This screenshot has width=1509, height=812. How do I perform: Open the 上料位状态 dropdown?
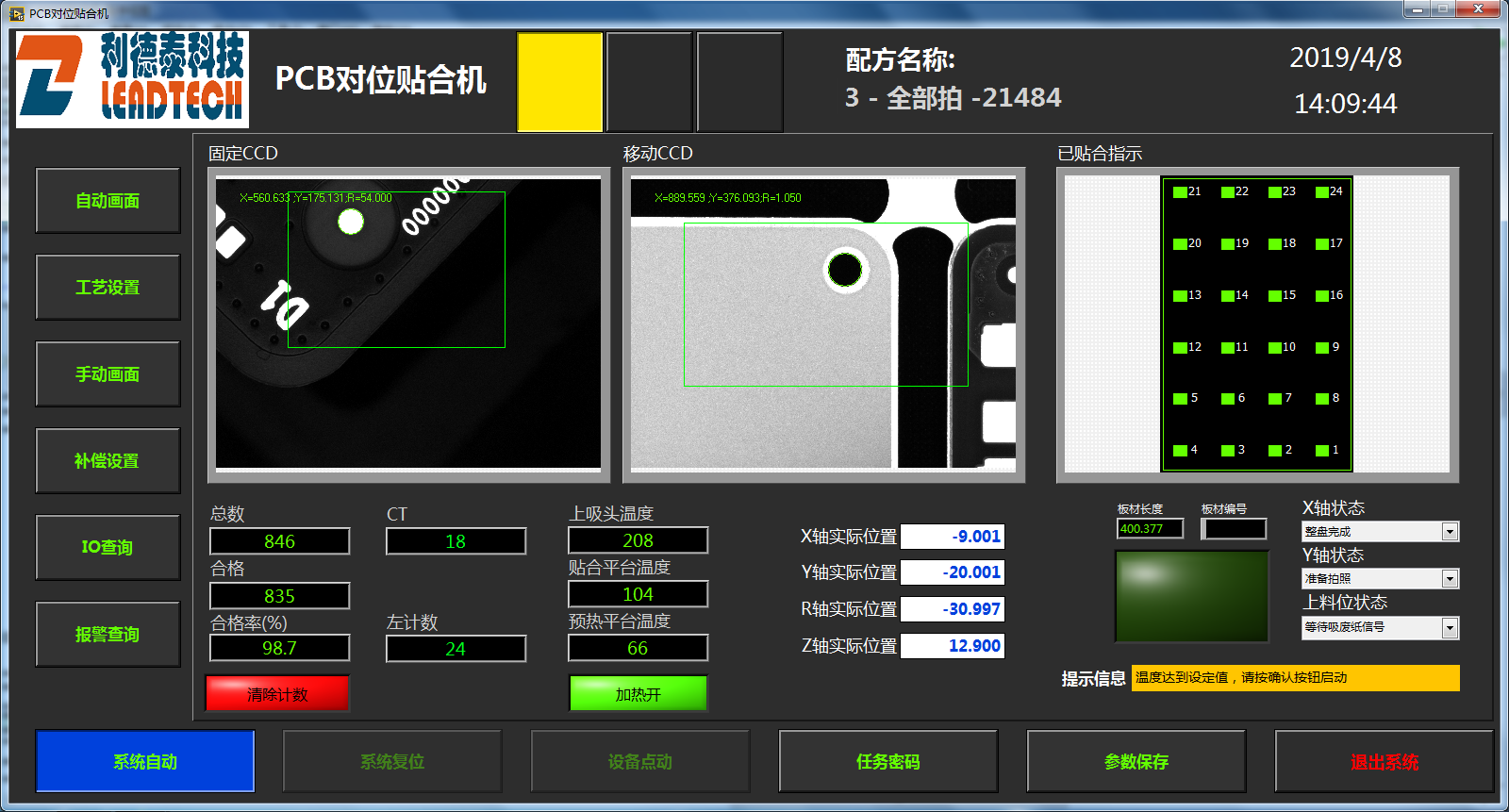(1450, 628)
